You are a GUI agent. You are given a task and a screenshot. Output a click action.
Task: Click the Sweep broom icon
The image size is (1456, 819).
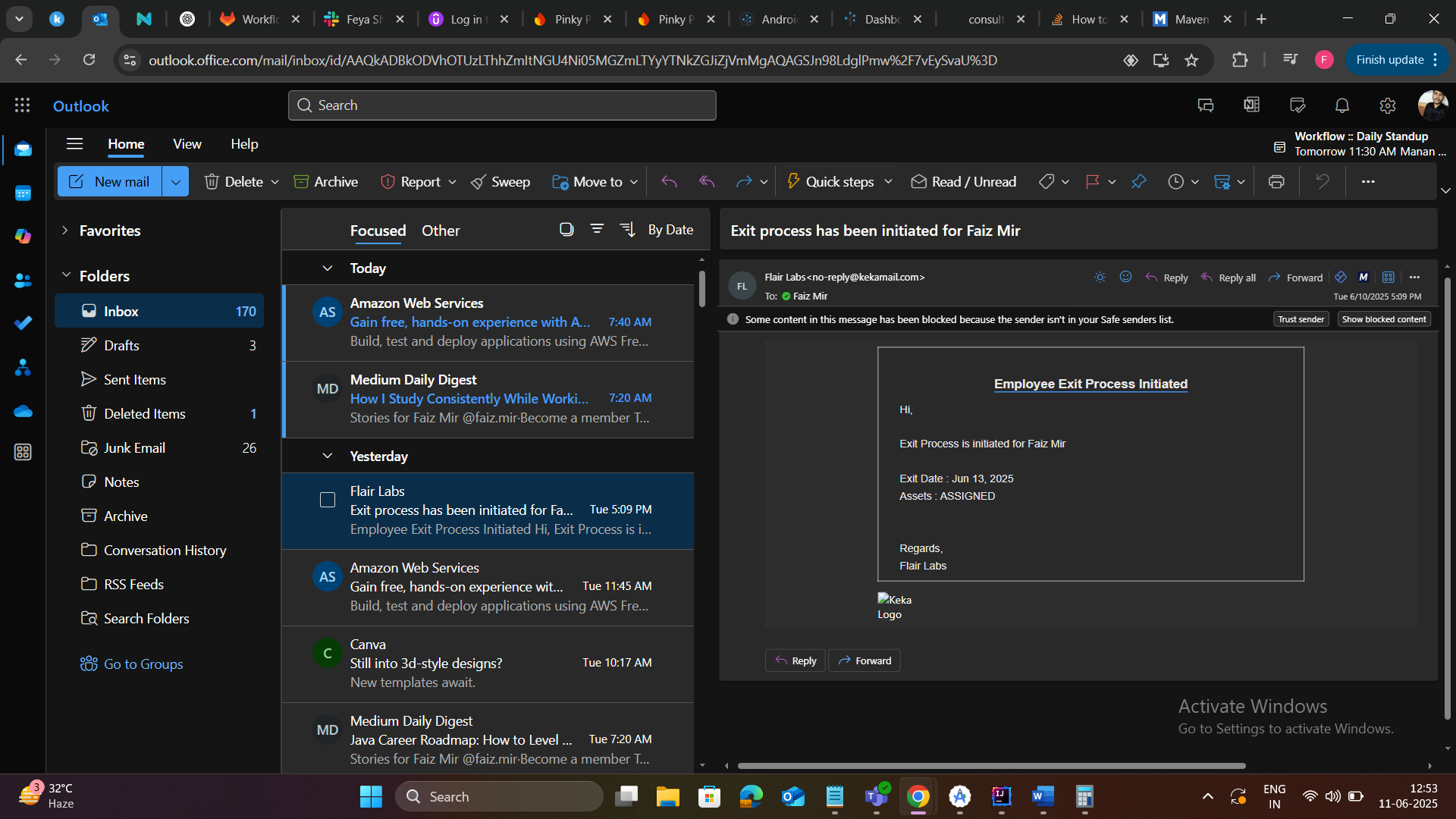[x=479, y=182]
